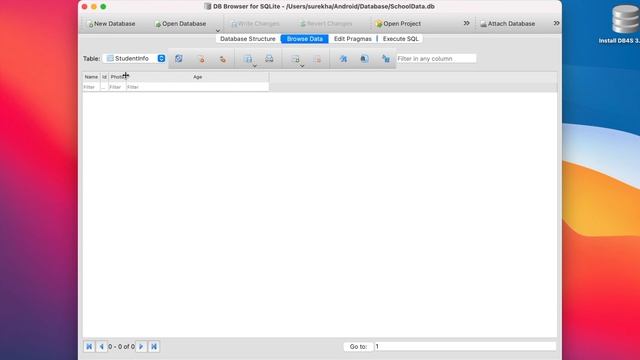Open the small dropdown arrow below Open Database
Screen dimensions: 640x360
pyautogui.click(x=218, y=31)
